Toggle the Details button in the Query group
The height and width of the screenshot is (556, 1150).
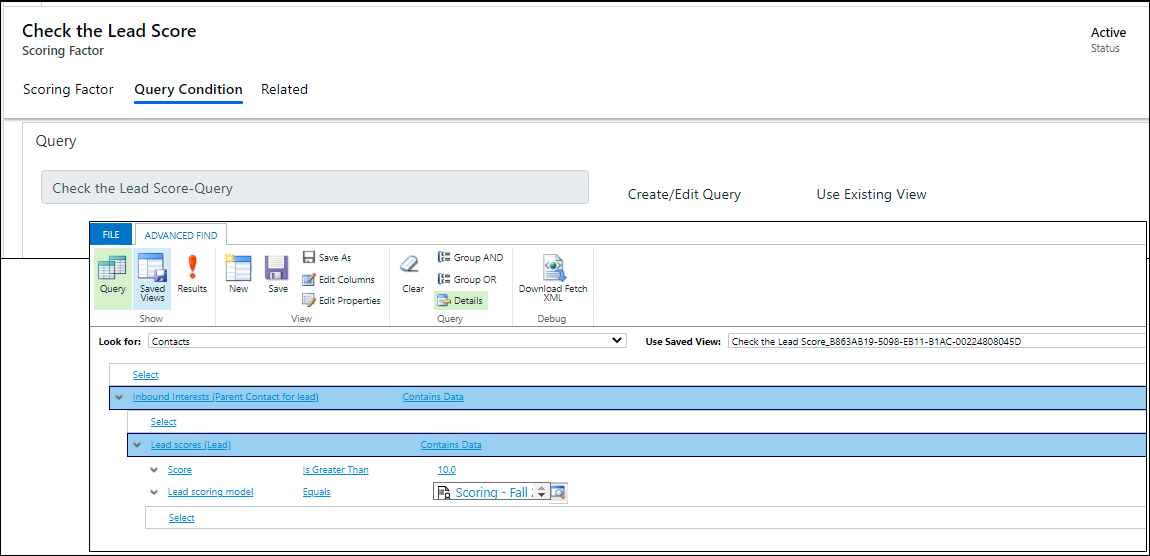click(461, 300)
